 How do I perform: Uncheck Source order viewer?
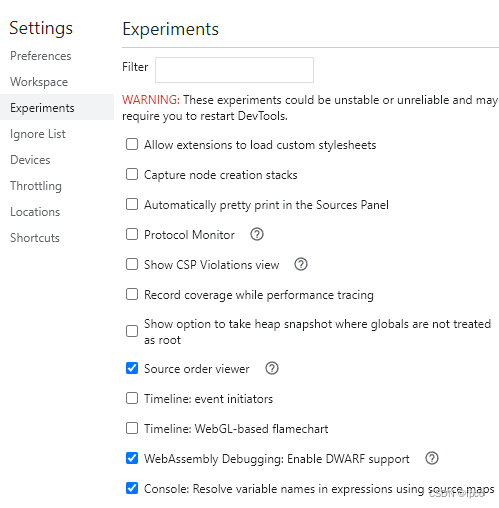coord(132,368)
